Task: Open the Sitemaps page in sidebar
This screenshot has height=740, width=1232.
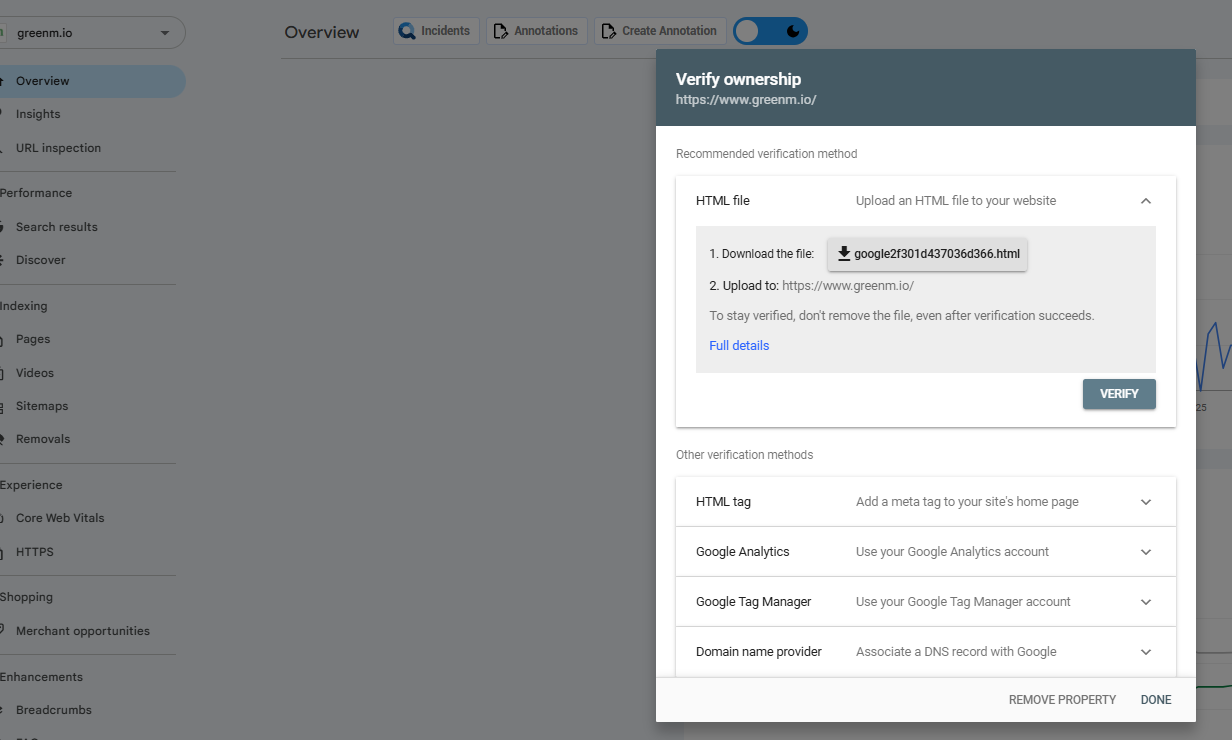Action: [x=42, y=406]
